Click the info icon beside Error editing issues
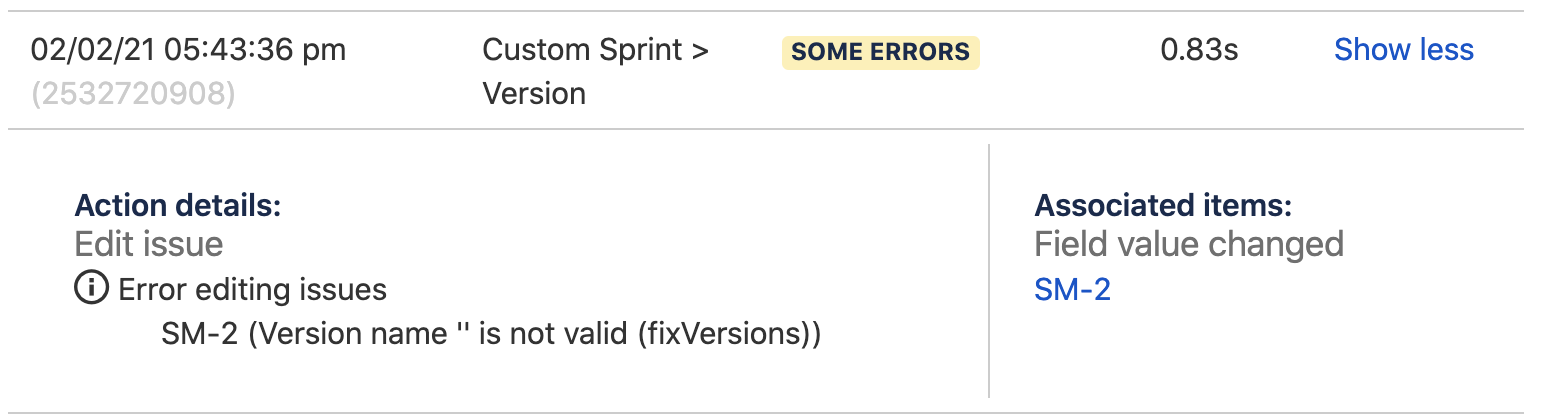Viewport: 1560px width, 414px height. 91,290
